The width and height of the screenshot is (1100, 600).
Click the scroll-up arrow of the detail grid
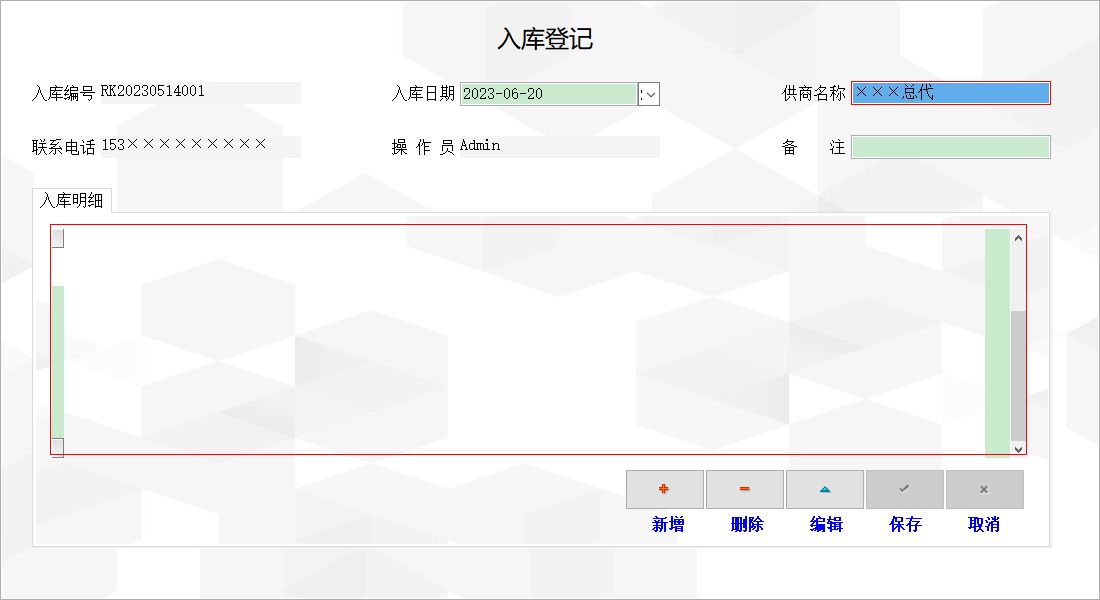pos(1018,238)
